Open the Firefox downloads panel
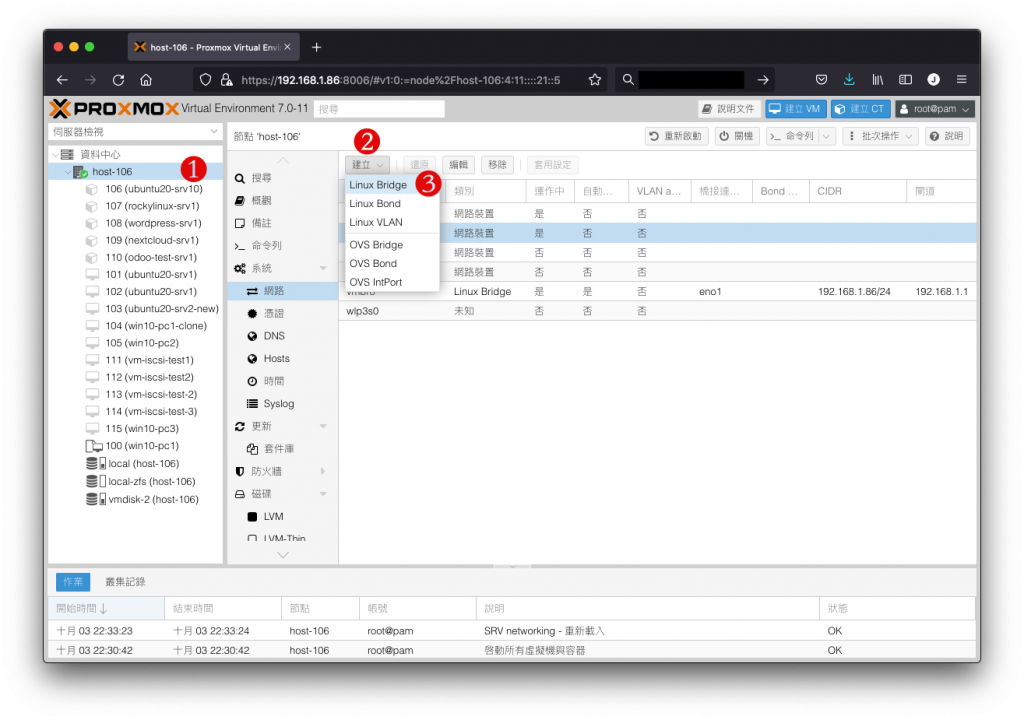Viewport: 1024px width, 720px height. click(x=849, y=80)
